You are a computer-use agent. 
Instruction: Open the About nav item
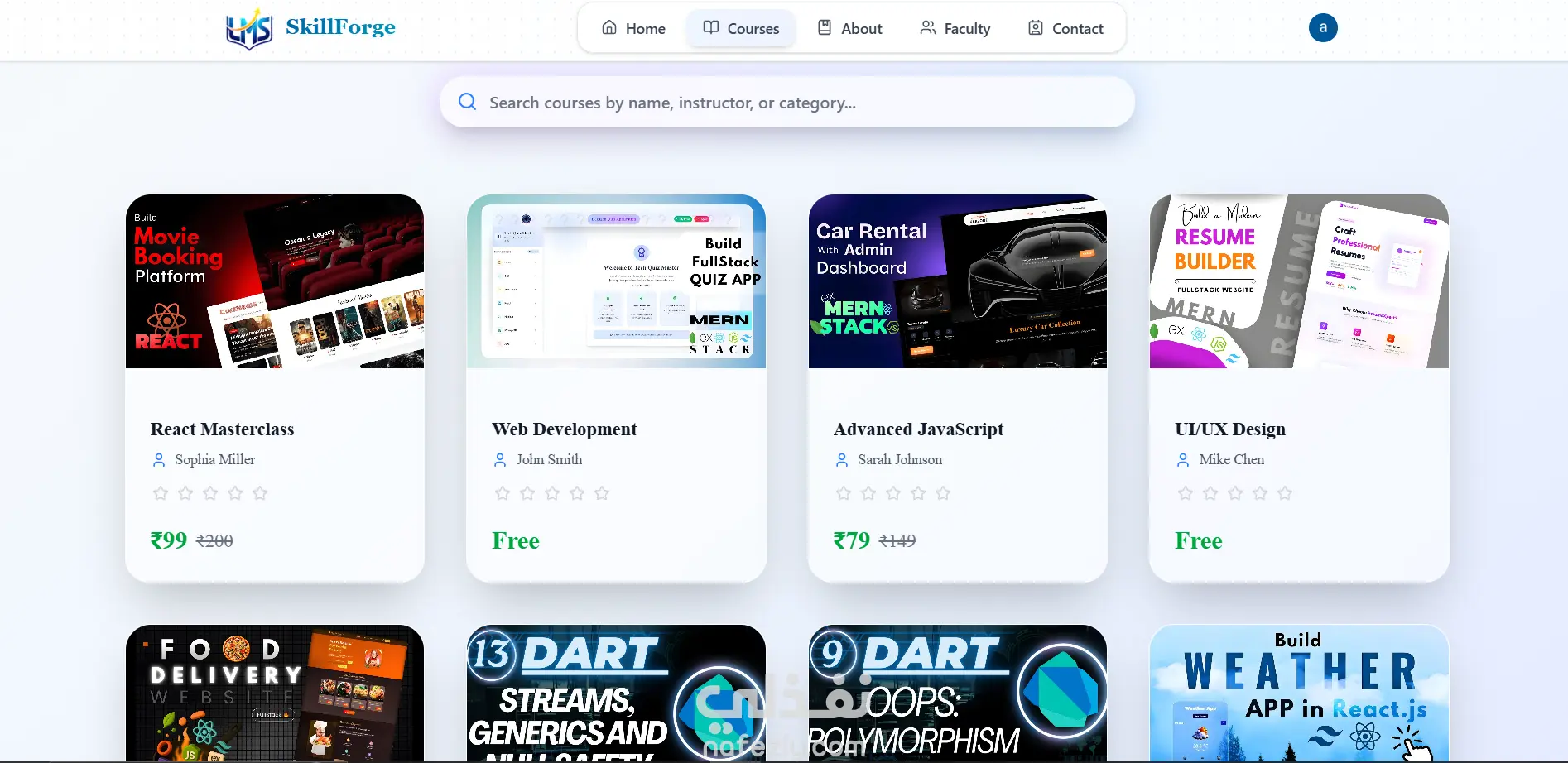coord(849,28)
